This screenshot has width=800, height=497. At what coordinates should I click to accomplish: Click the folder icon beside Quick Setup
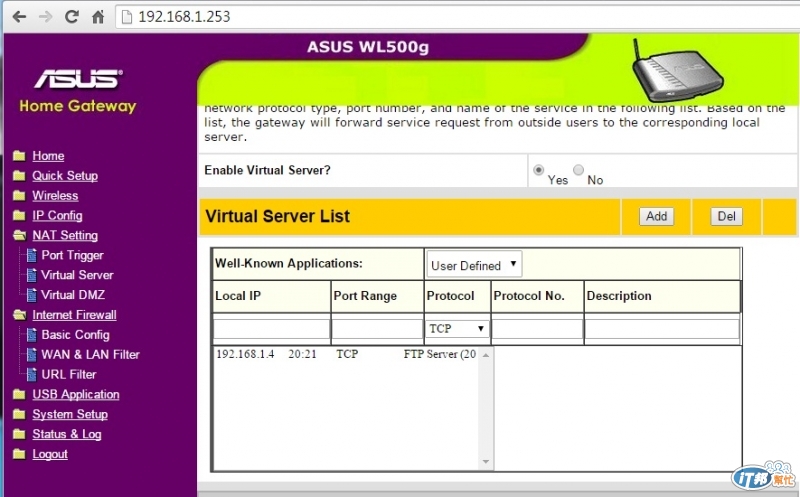[x=19, y=176]
